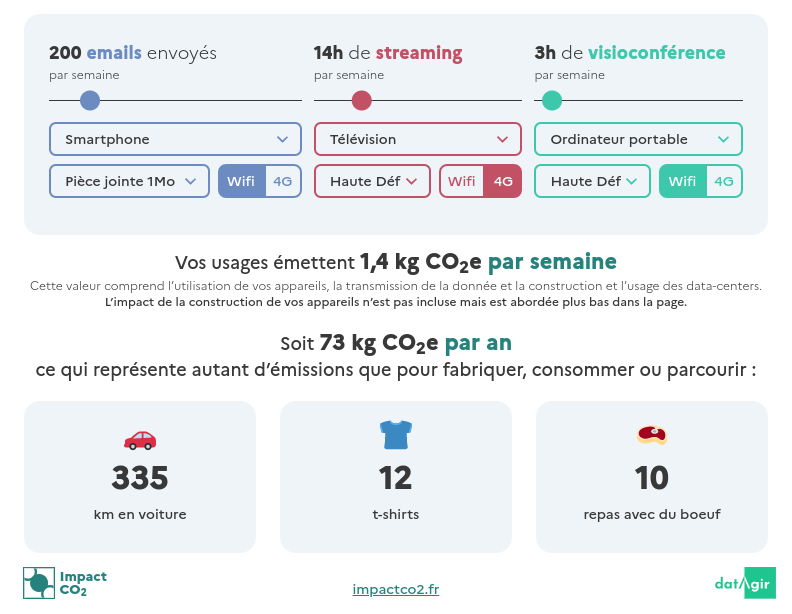Click the beef steak icon
Viewport: 792px width, 614px height.
tap(652, 434)
